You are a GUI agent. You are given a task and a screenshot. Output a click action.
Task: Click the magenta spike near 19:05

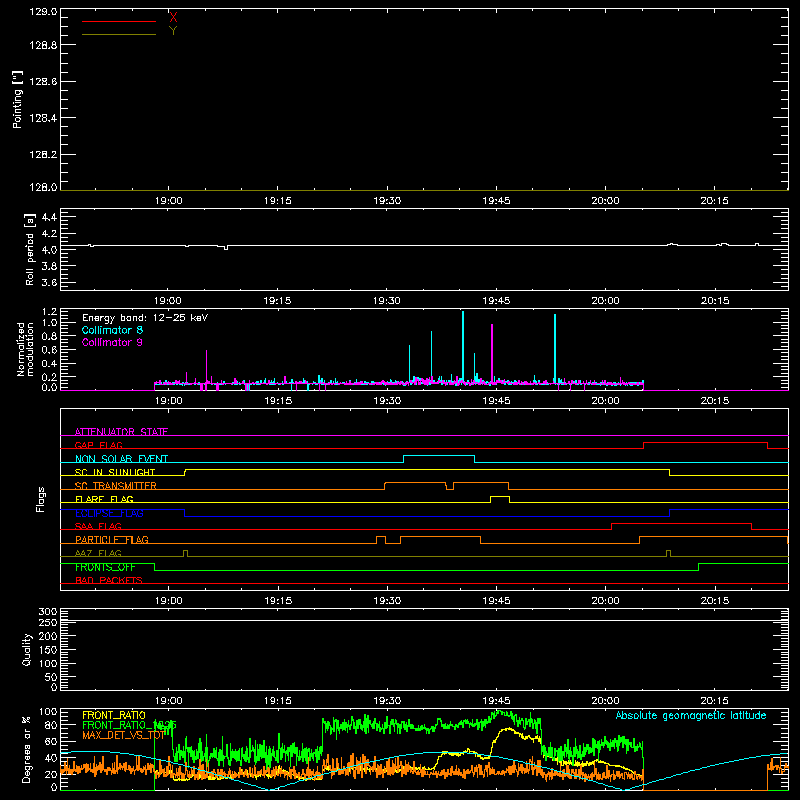(207, 366)
